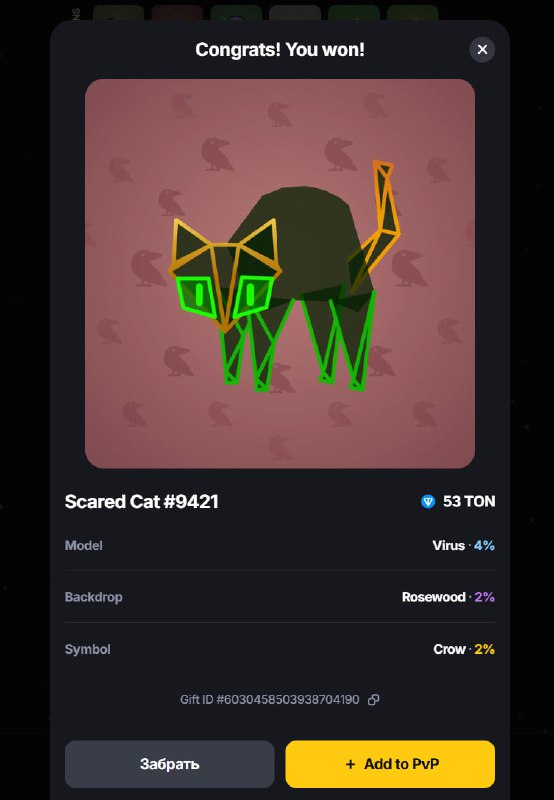This screenshot has width=554, height=800.
Task: Click the yellow 2% symbol rarity
Action: [x=485, y=649]
